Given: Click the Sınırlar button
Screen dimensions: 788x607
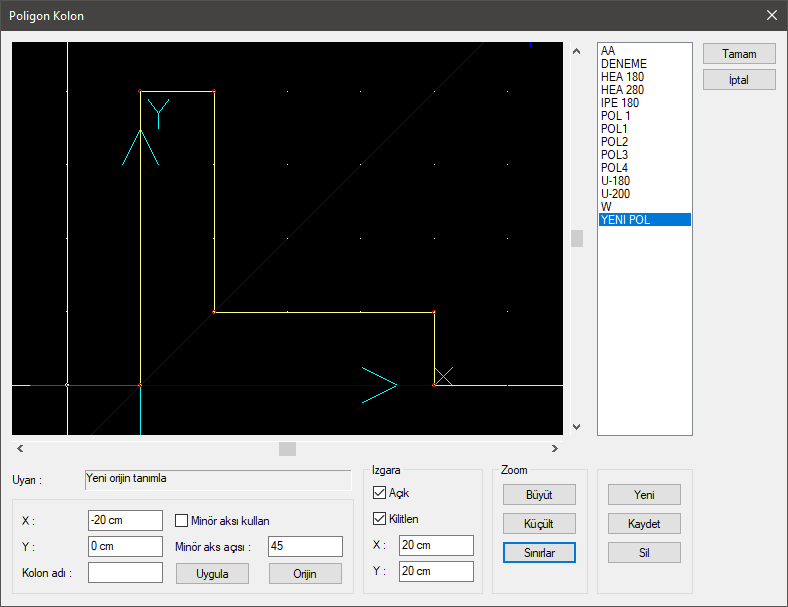Looking at the screenshot, I should click(x=538, y=552).
